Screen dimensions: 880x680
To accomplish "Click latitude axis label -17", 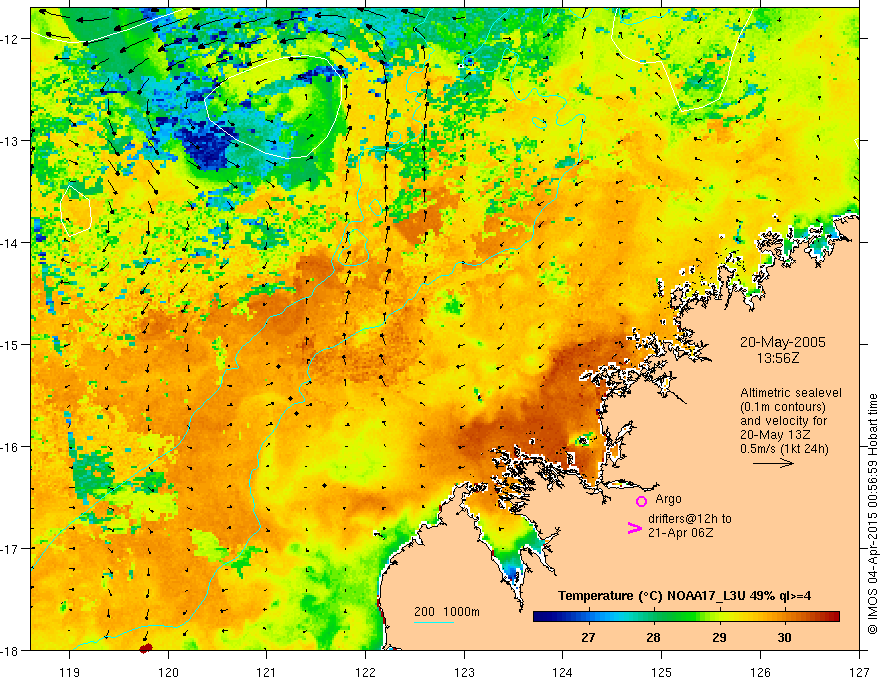I will coord(11,549).
